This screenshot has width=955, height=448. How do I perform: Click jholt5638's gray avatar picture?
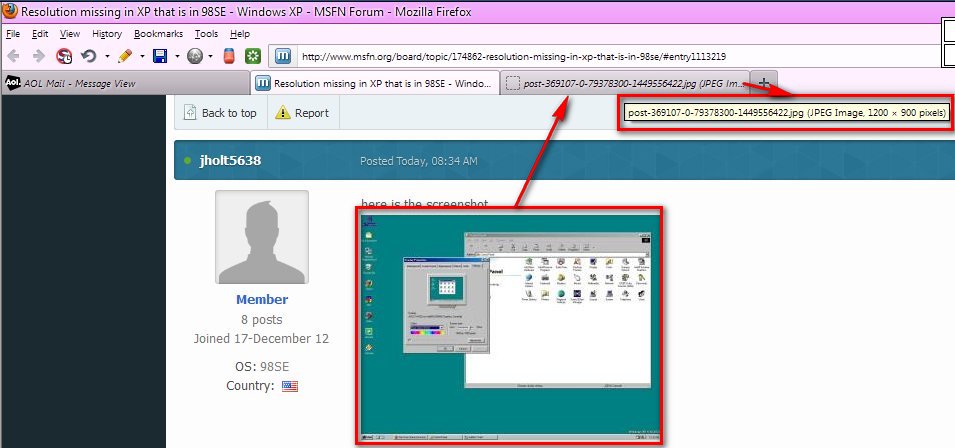(x=262, y=237)
